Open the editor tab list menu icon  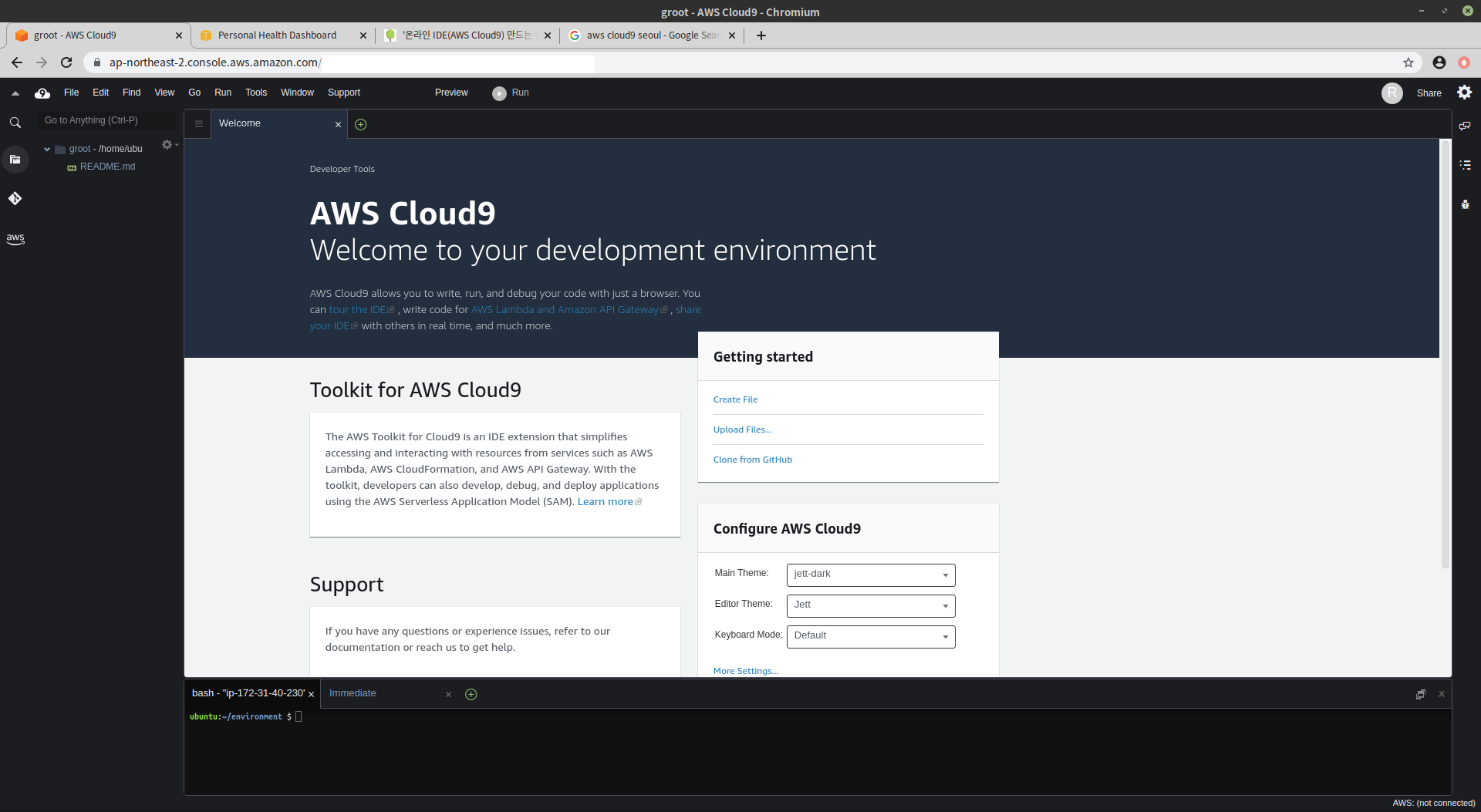[x=198, y=124]
